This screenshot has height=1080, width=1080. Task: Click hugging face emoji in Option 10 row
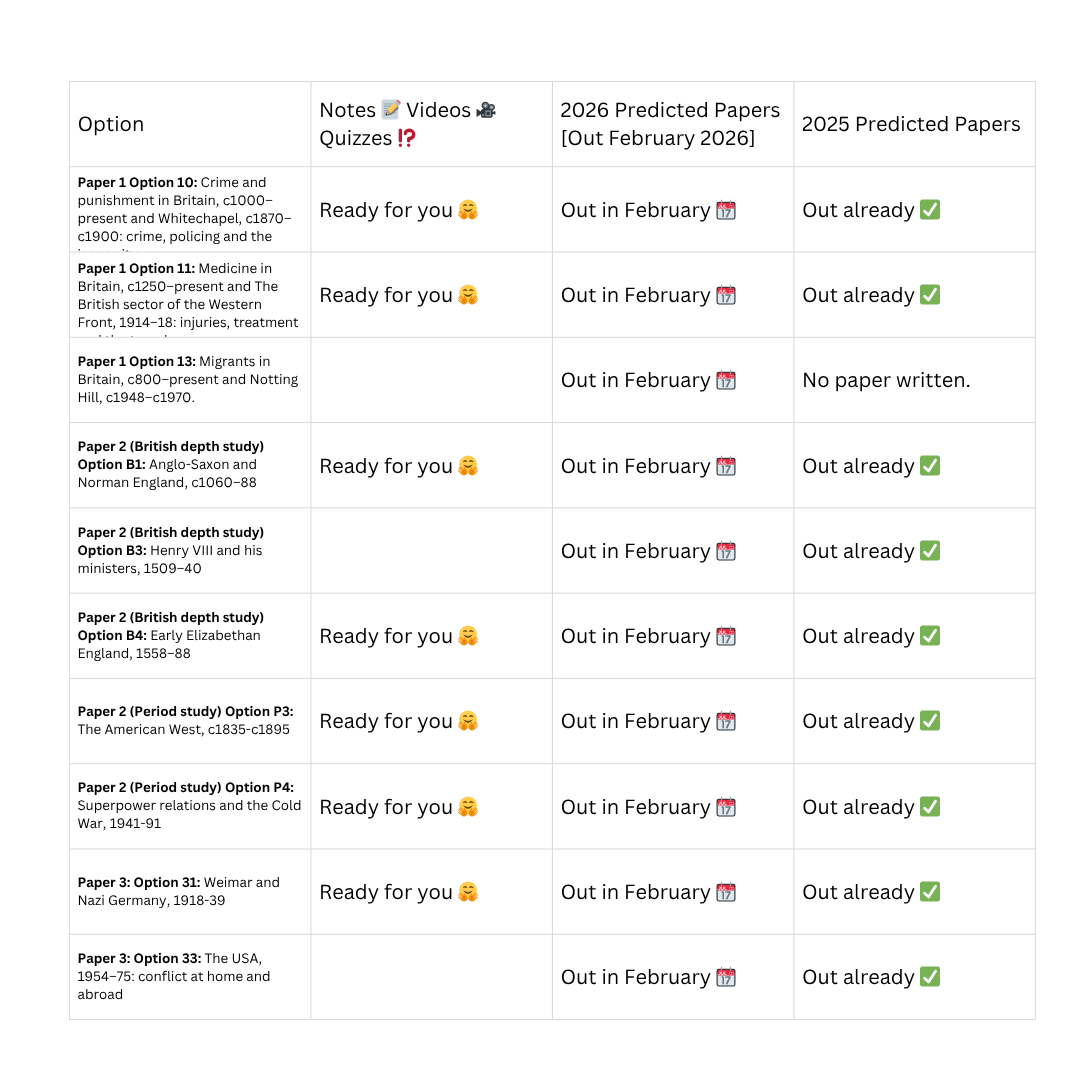(x=467, y=210)
